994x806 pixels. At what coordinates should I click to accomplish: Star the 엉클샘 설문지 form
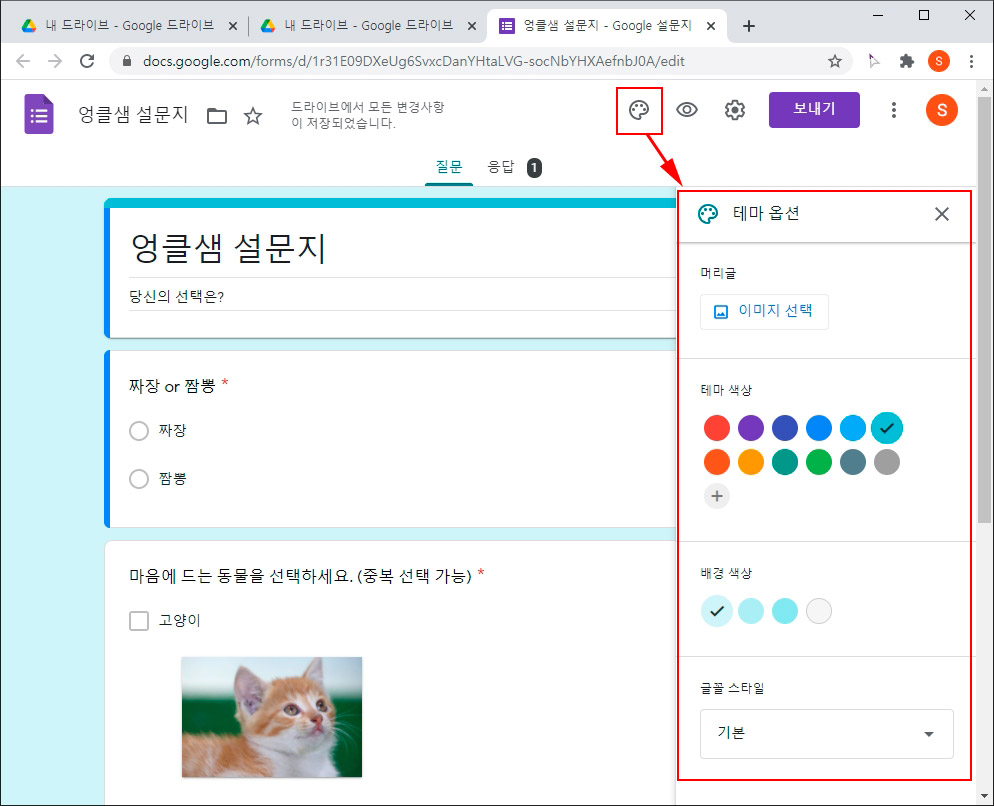[252, 115]
